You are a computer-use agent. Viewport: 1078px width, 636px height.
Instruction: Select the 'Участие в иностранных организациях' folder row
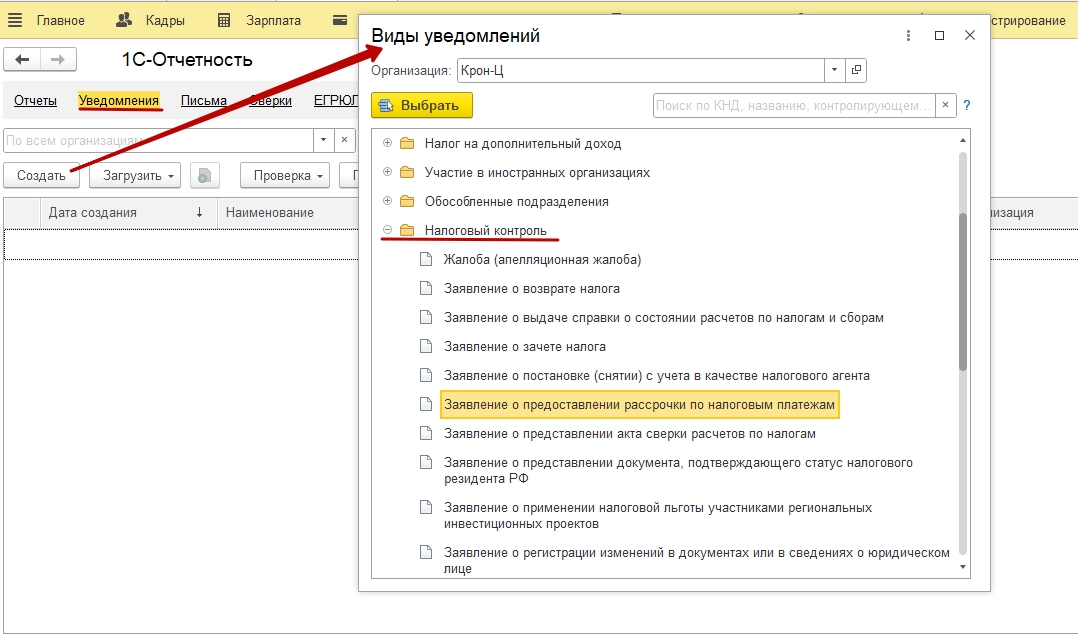tap(537, 173)
